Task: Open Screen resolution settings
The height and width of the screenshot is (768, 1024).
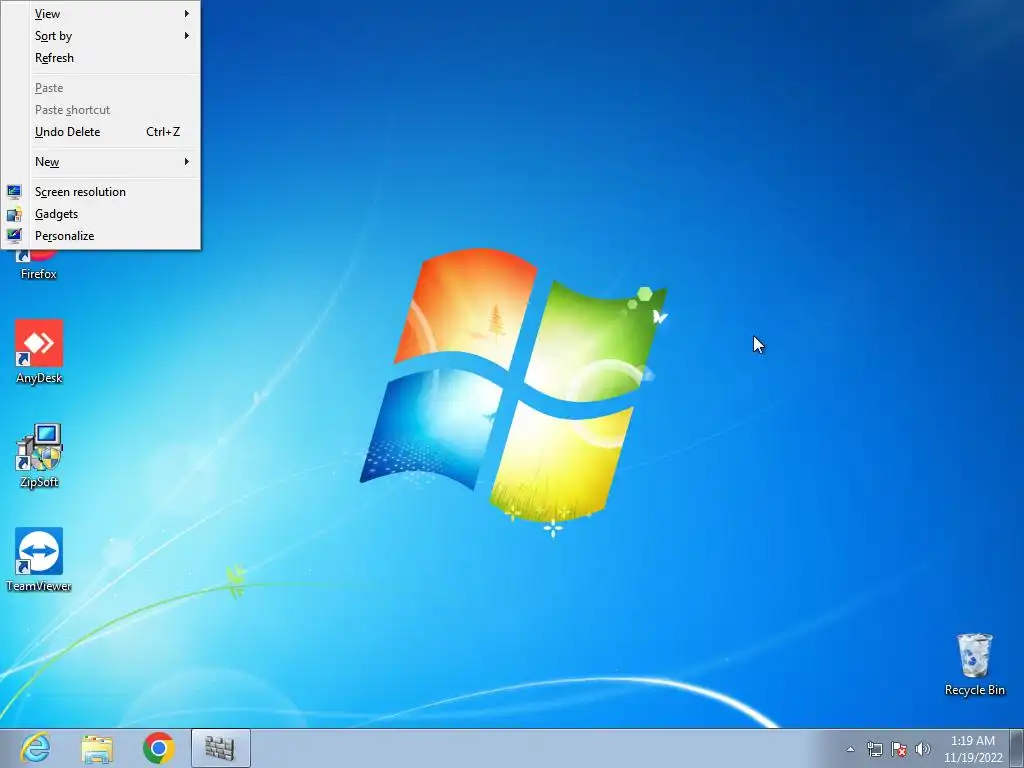Action: point(101,192)
